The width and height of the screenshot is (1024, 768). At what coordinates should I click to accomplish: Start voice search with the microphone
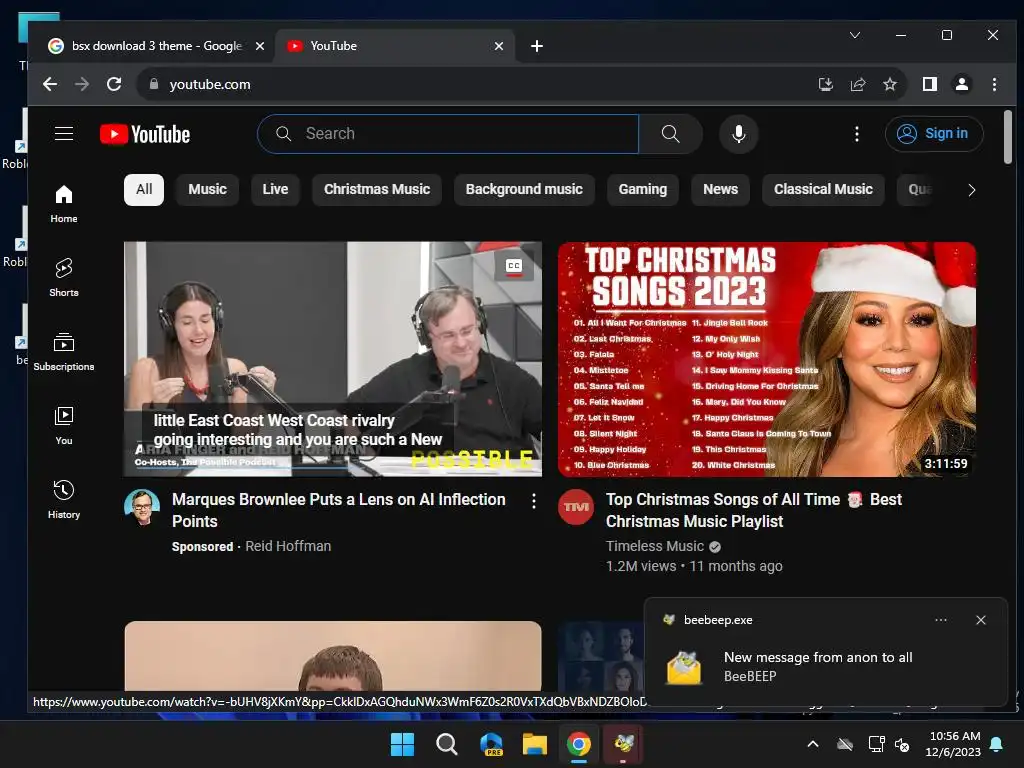[739, 134]
